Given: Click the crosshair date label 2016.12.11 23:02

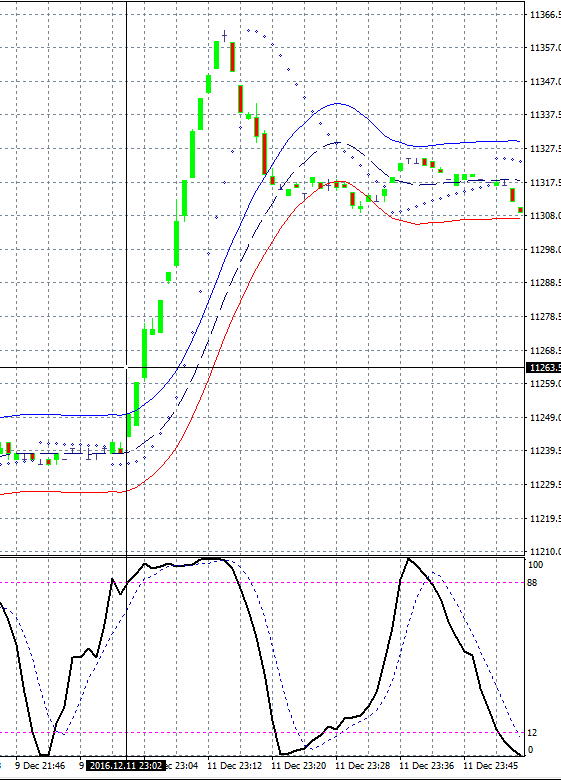Looking at the screenshot, I should [125, 765].
